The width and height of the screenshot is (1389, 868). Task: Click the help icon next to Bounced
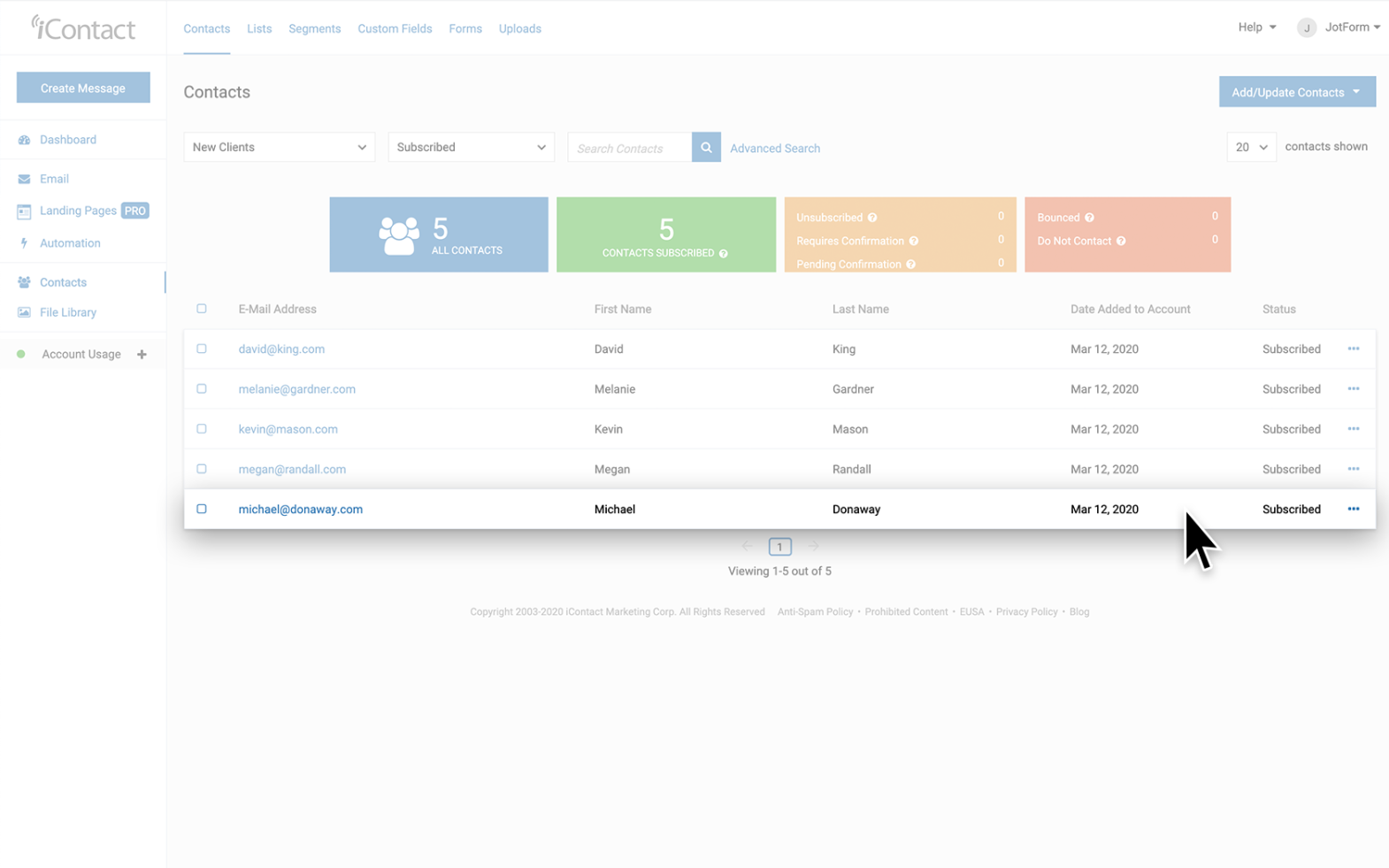(x=1089, y=218)
